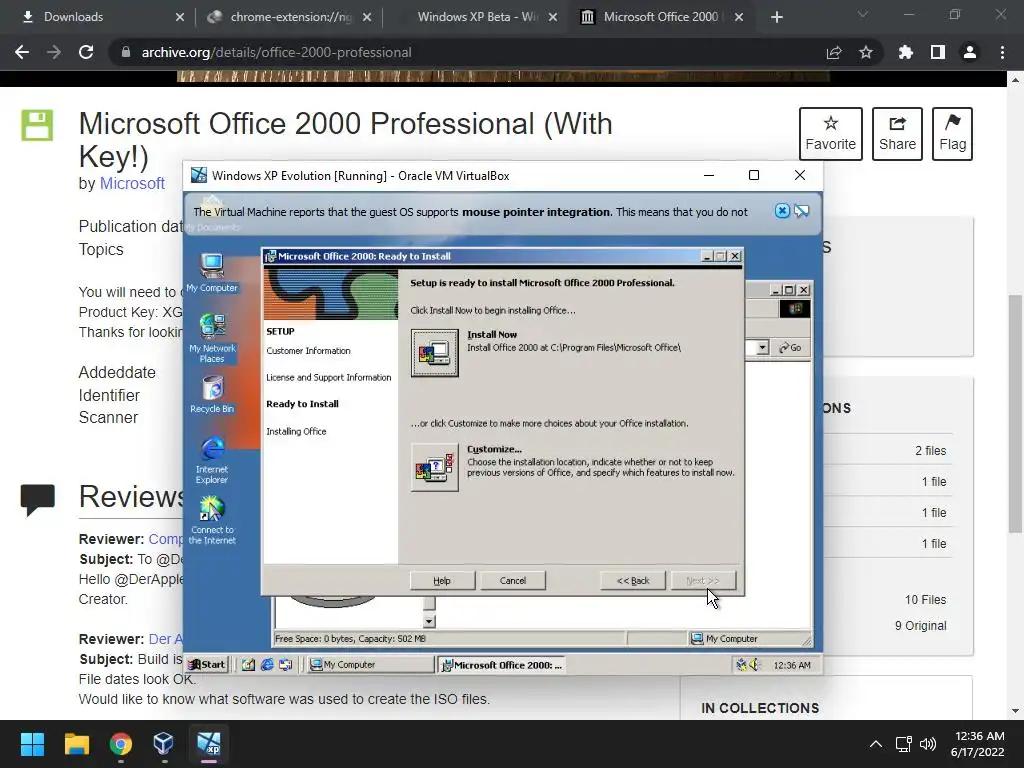Switch to chrome-extension browser tab
1024x768 pixels.
291,17
